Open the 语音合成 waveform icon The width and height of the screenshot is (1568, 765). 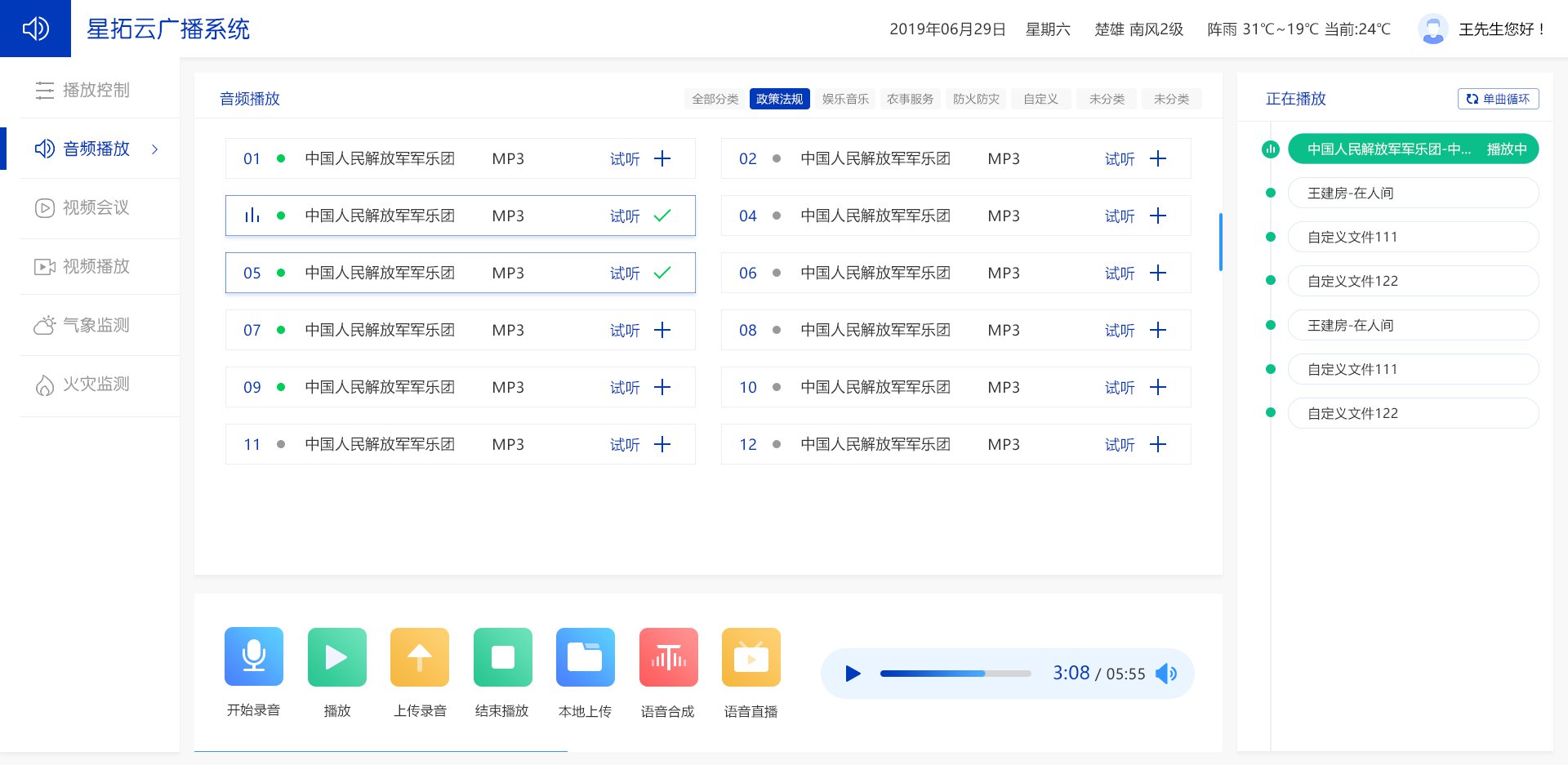click(x=669, y=656)
